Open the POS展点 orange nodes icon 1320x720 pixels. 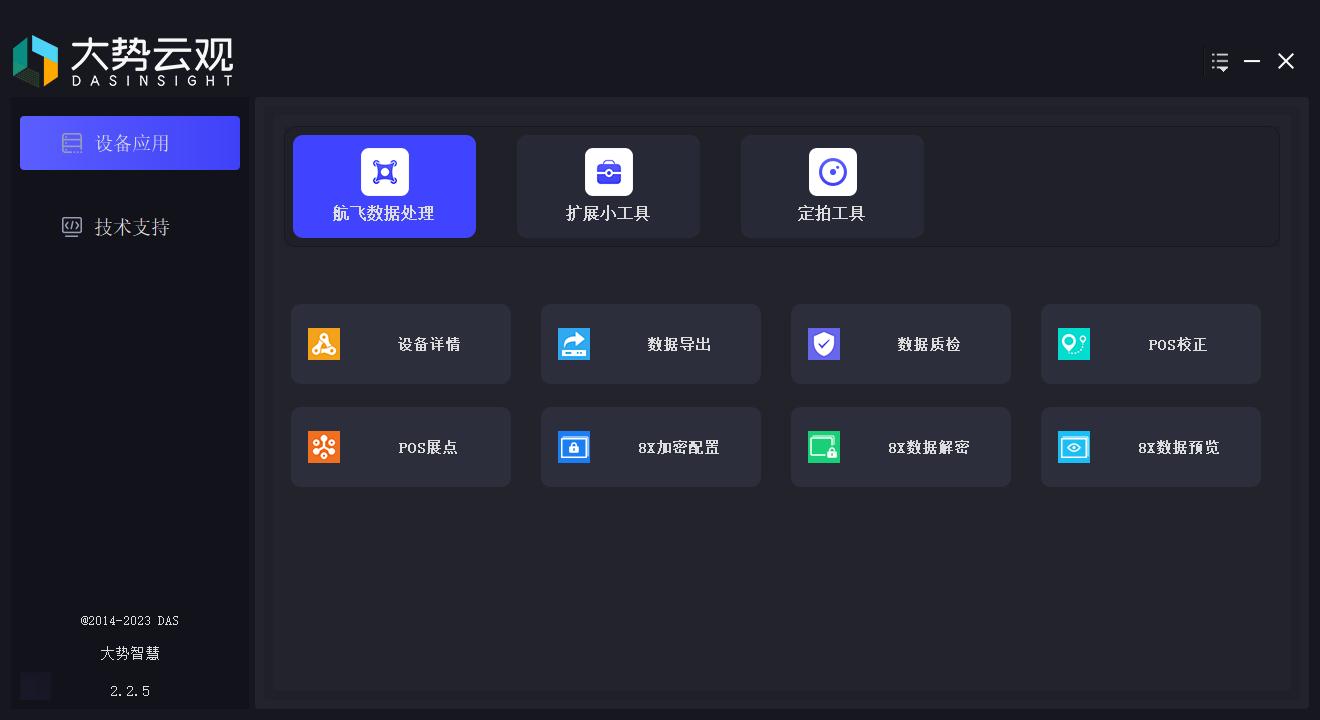(324, 447)
